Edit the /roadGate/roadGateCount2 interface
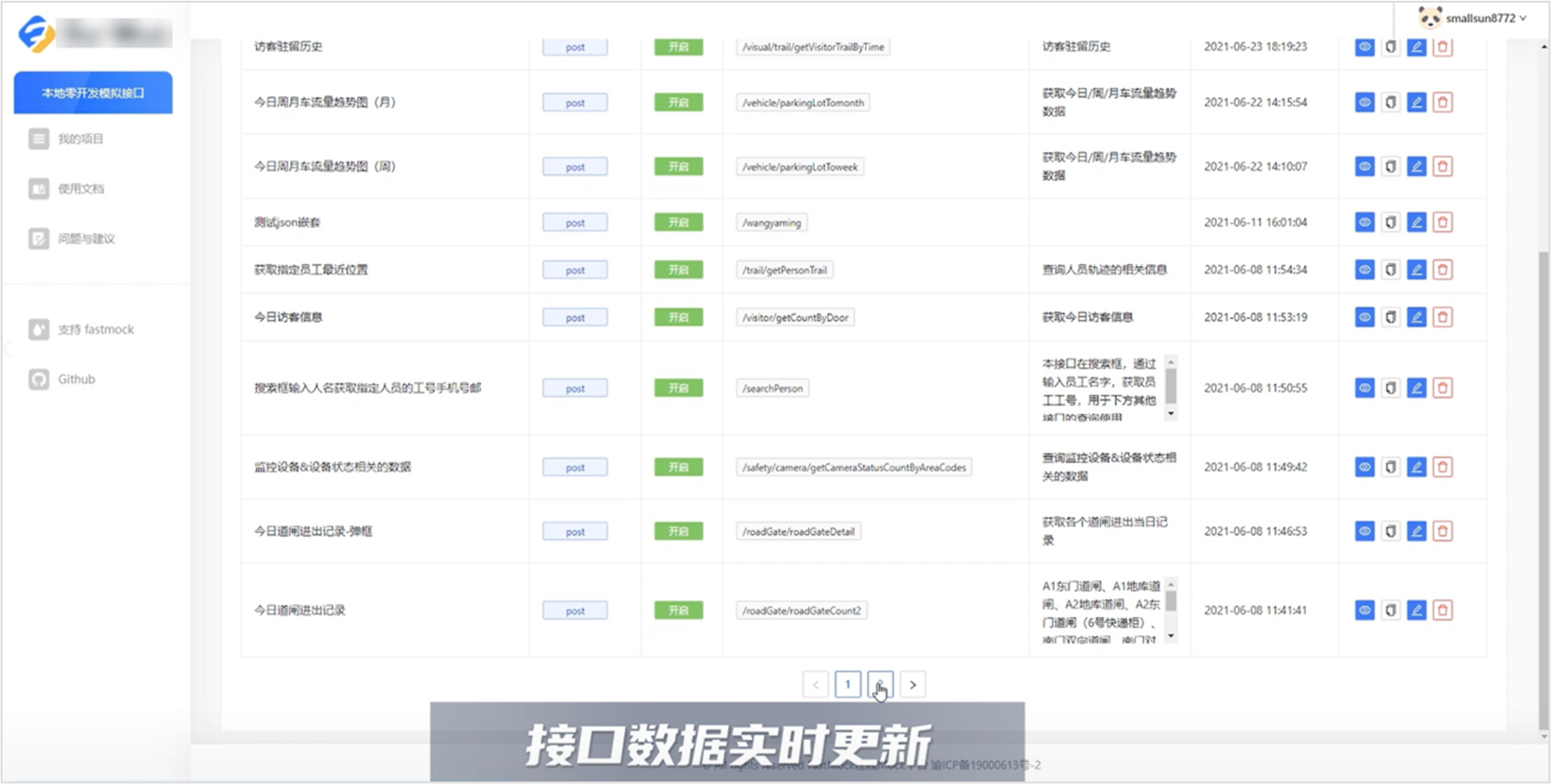The height and width of the screenshot is (784, 1551). pyautogui.click(x=1416, y=610)
